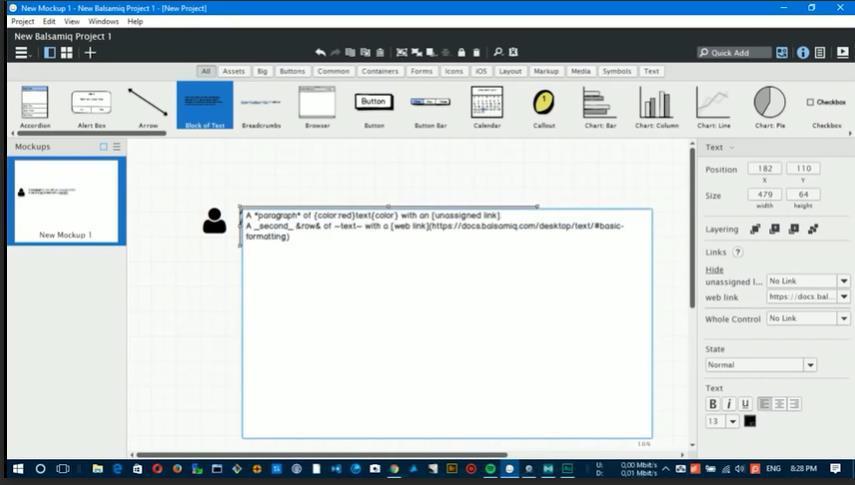This screenshot has width=855, height=485.
Task: Open the hamburger main menu icon
Action: click(22, 52)
